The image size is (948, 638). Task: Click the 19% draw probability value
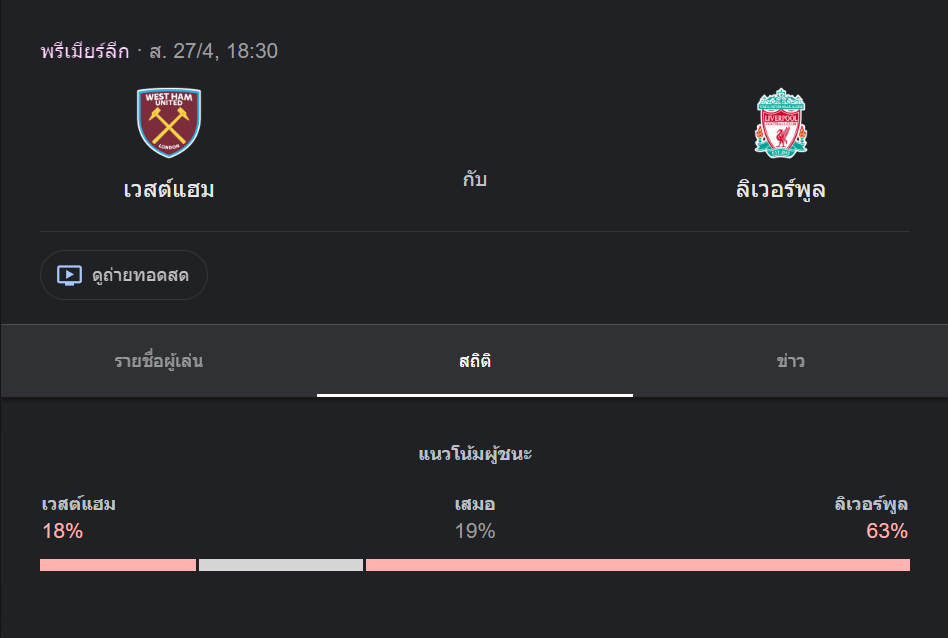click(x=475, y=531)
